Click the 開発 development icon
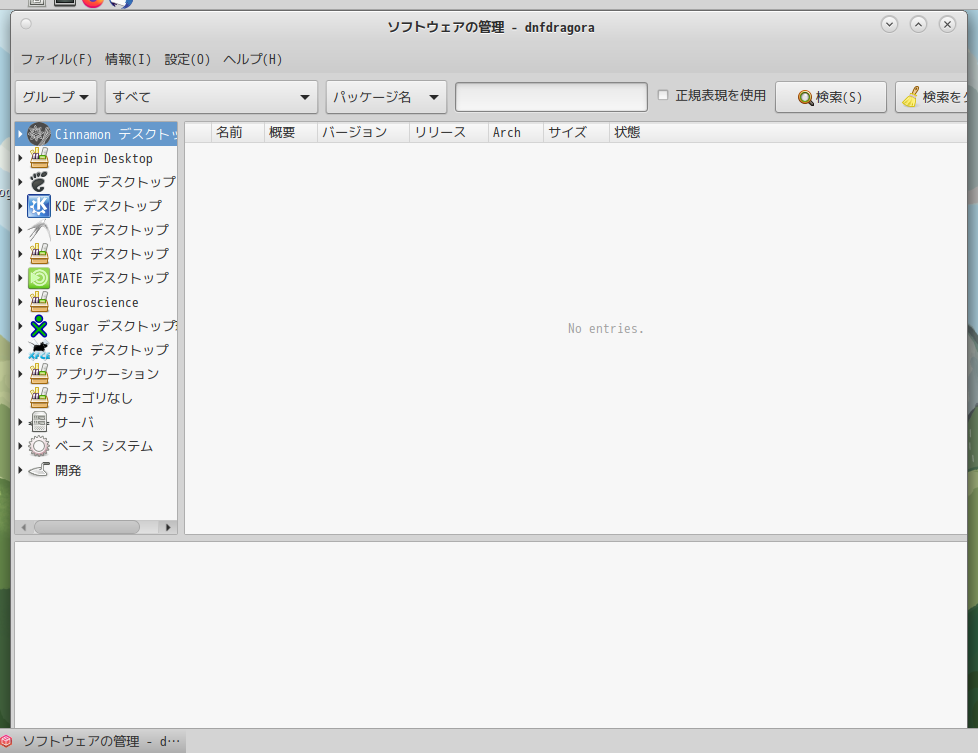The image size is (978, 753). (39, 470)
